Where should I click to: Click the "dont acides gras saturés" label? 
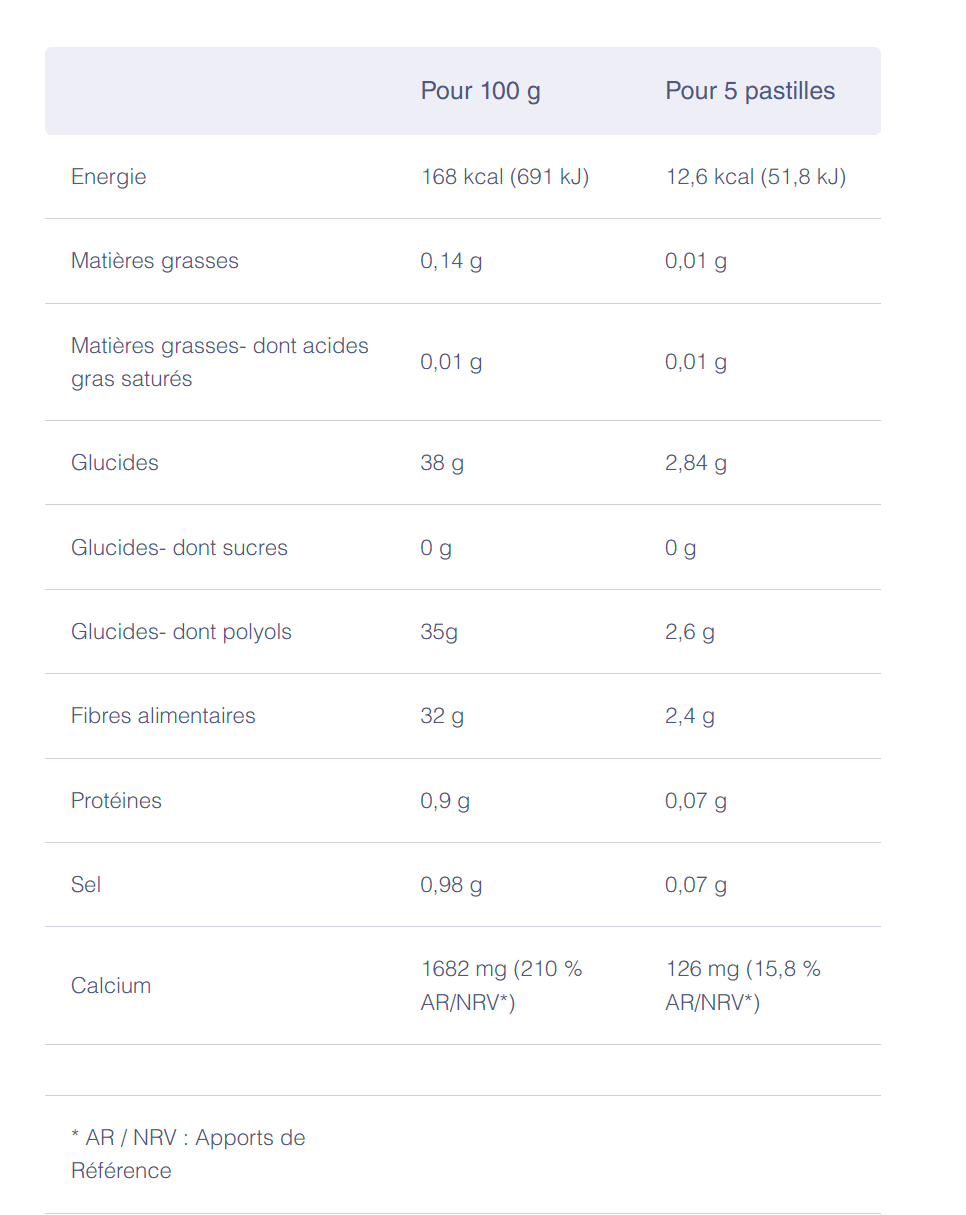219,362
